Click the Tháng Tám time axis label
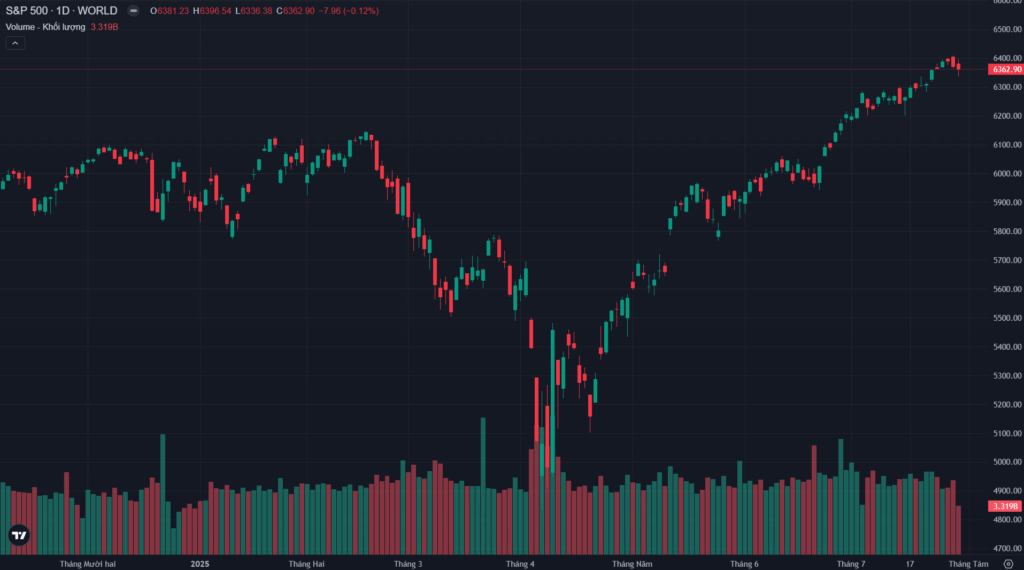Screen dimensions: 1024x570 (x=968, y=564)
